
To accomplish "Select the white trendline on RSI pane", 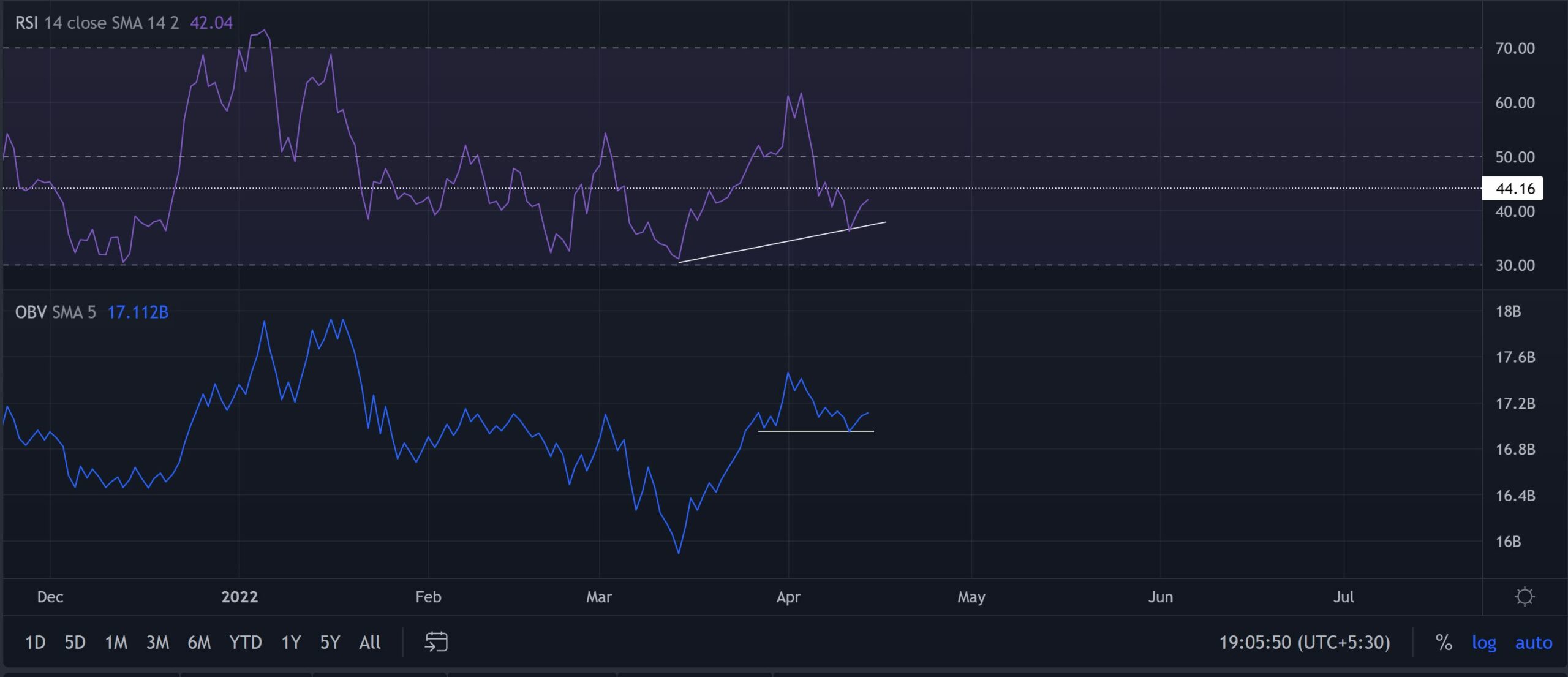I will coord(782,242).
